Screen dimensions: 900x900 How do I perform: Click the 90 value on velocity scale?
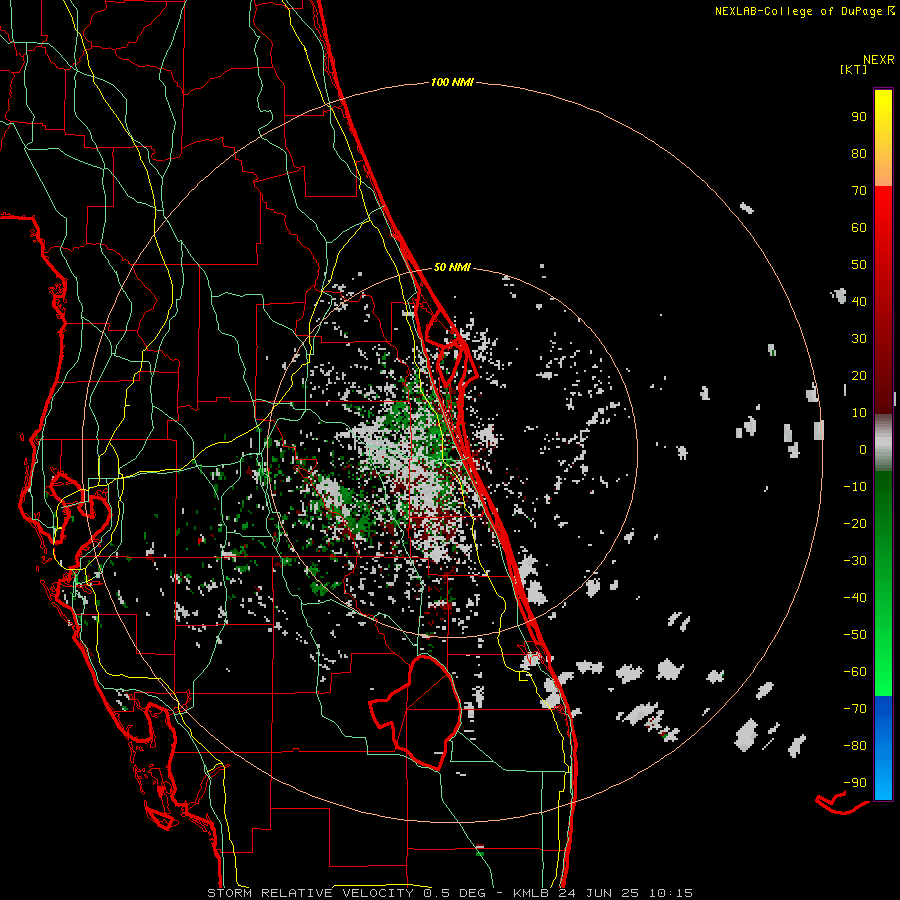pyautogui.click(x=859, y=117)
